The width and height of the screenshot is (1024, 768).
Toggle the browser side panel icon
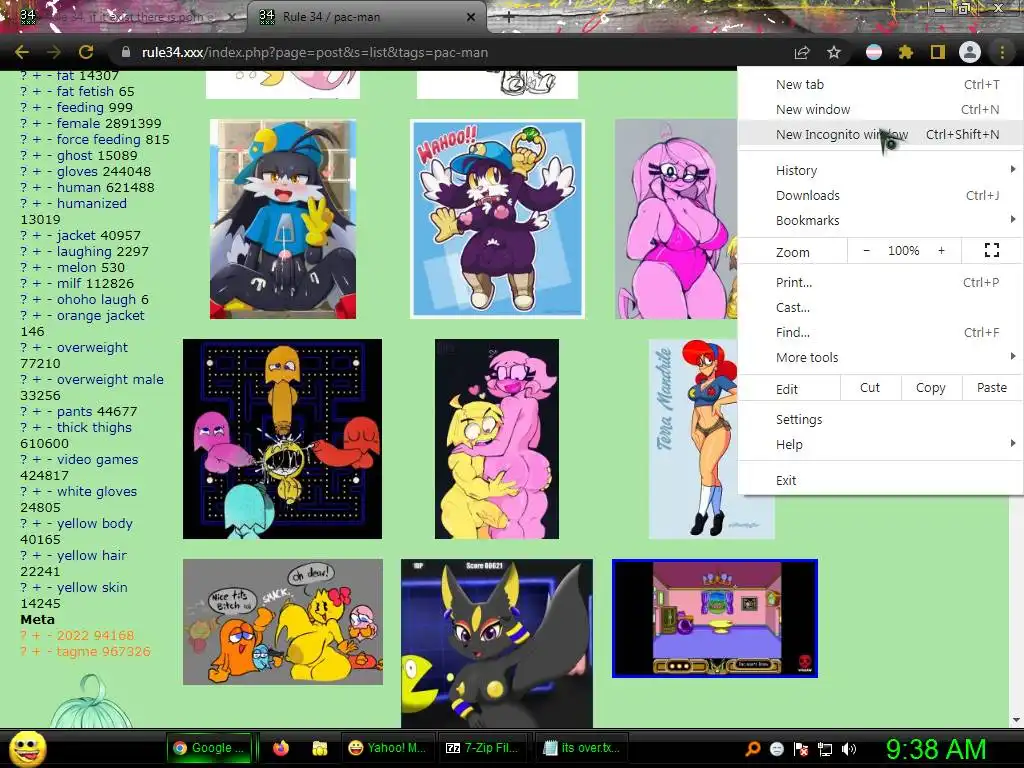[x=937, y=52]
